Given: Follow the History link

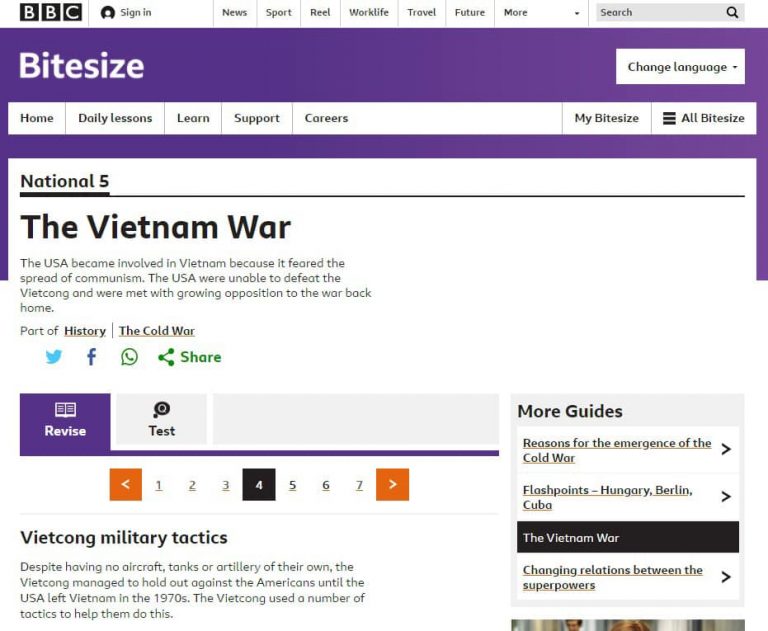Looking at the screenshot, I should tap(85, 331).
